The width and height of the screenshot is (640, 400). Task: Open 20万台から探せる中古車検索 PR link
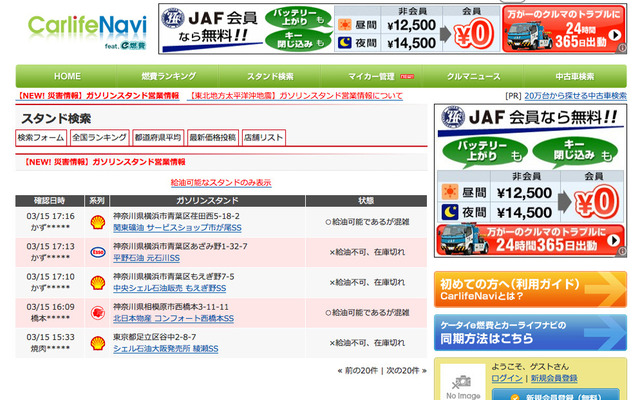pos(576,96)
